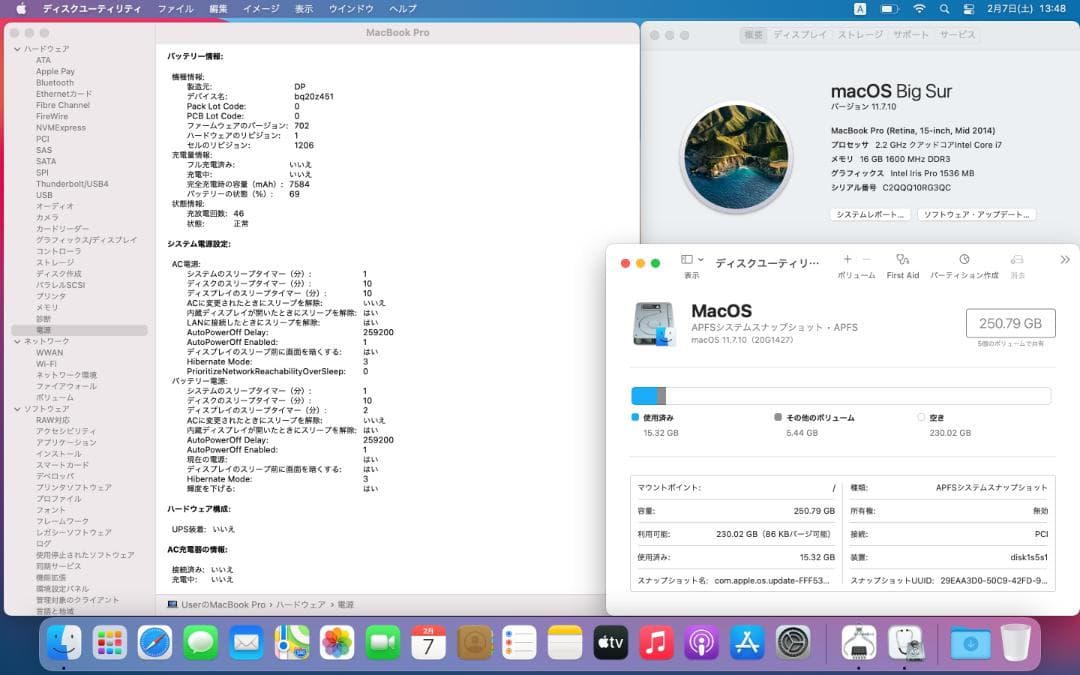Toggle the sidebar with the 表示 button
The height and width of the screenshot is (675, 1080).
(689, 259)
